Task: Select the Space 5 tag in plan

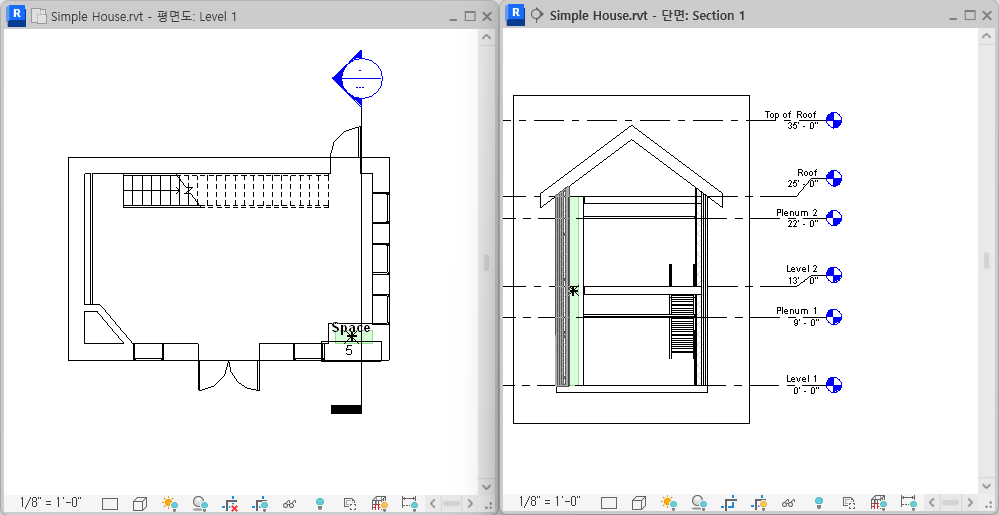Action: pos(351,341)
